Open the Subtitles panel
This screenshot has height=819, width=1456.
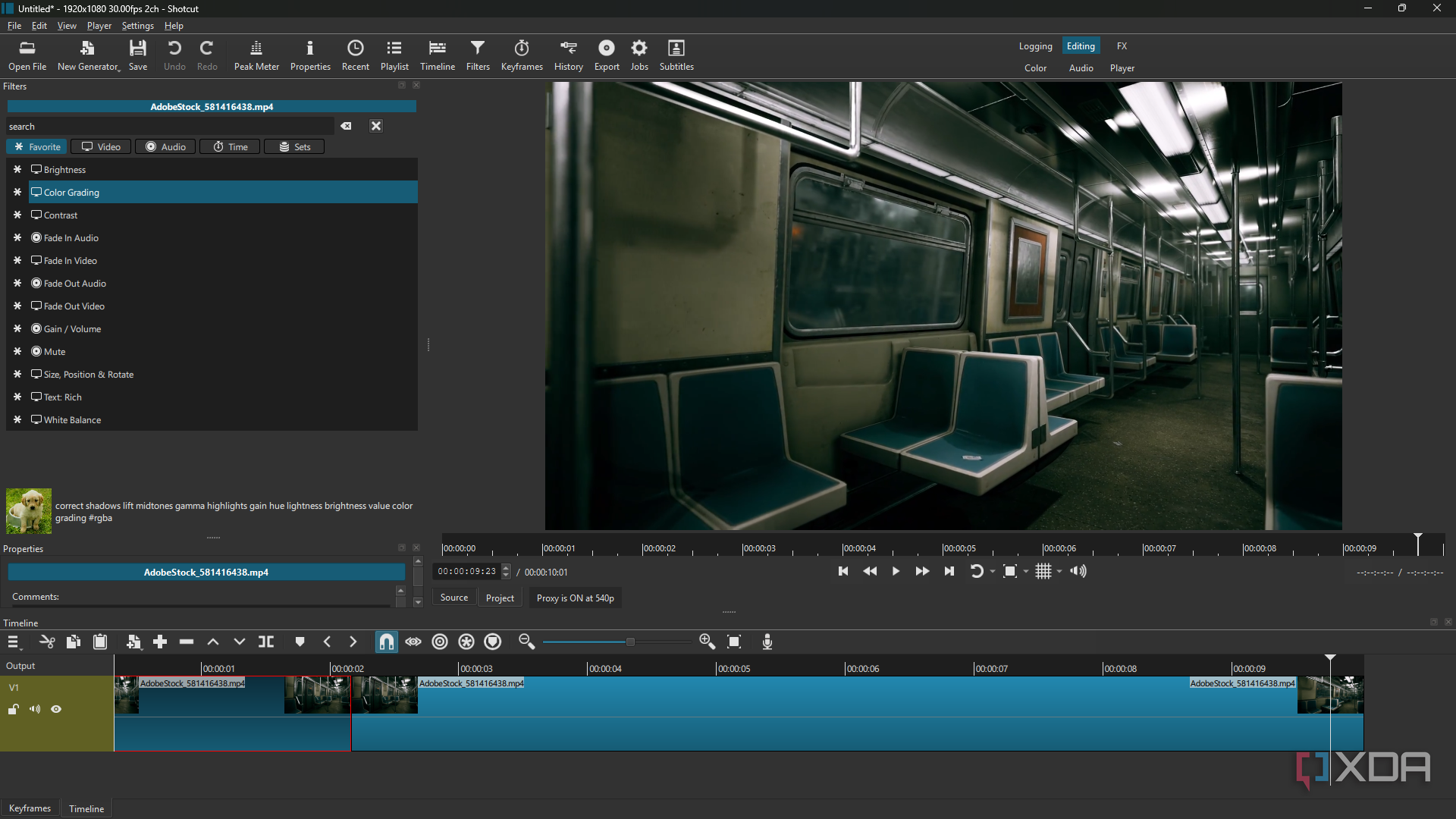676,55
